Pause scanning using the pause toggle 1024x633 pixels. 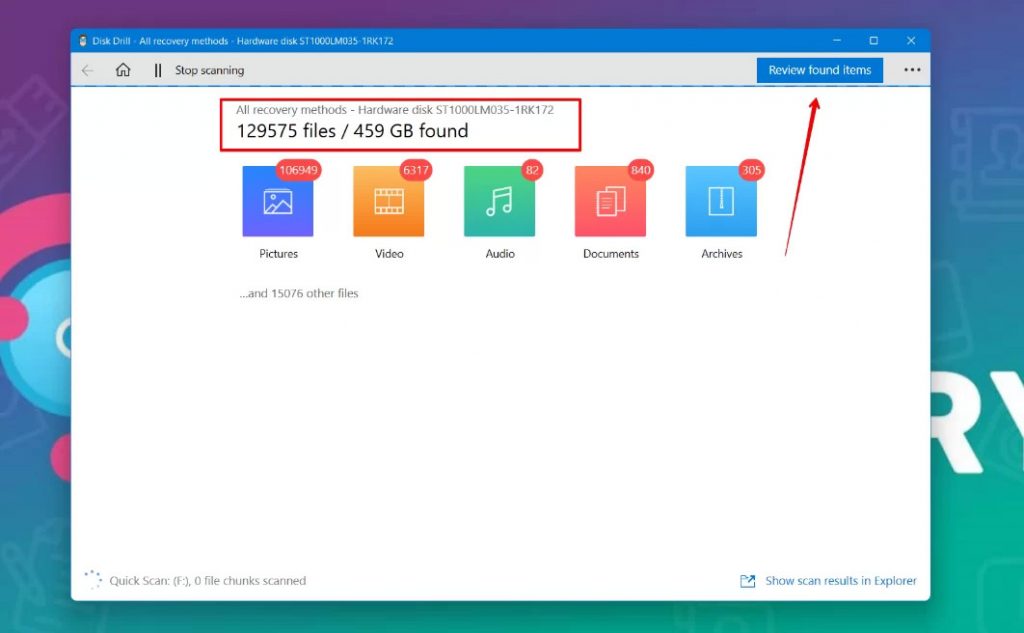click(157, 70)
